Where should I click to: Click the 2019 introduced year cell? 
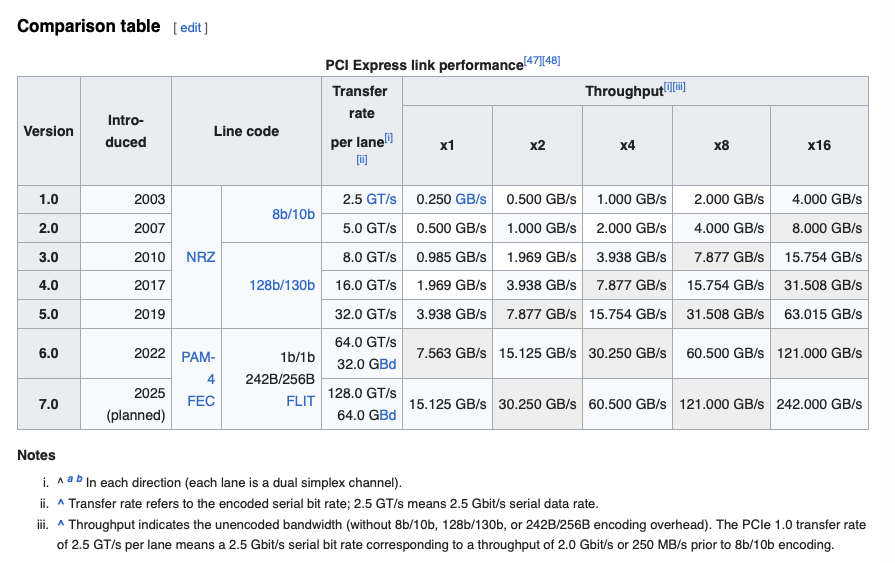(126, 314)
